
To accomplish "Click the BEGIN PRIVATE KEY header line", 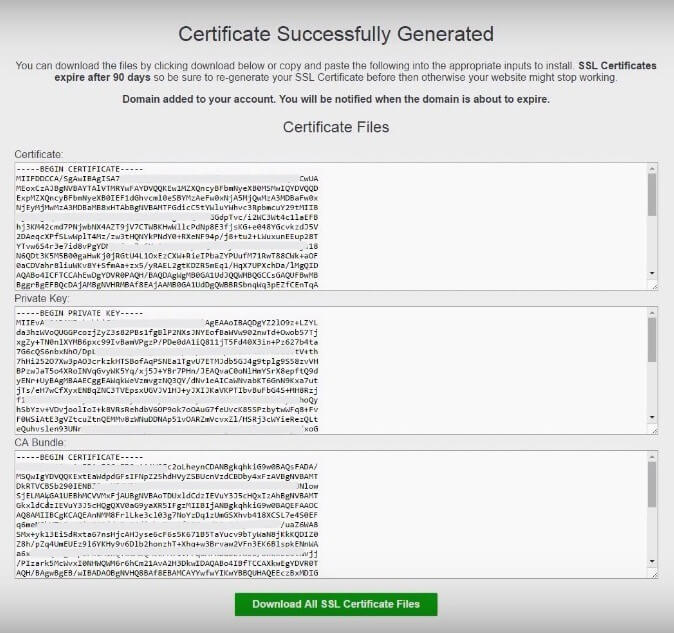I will [x=84, y=313].
